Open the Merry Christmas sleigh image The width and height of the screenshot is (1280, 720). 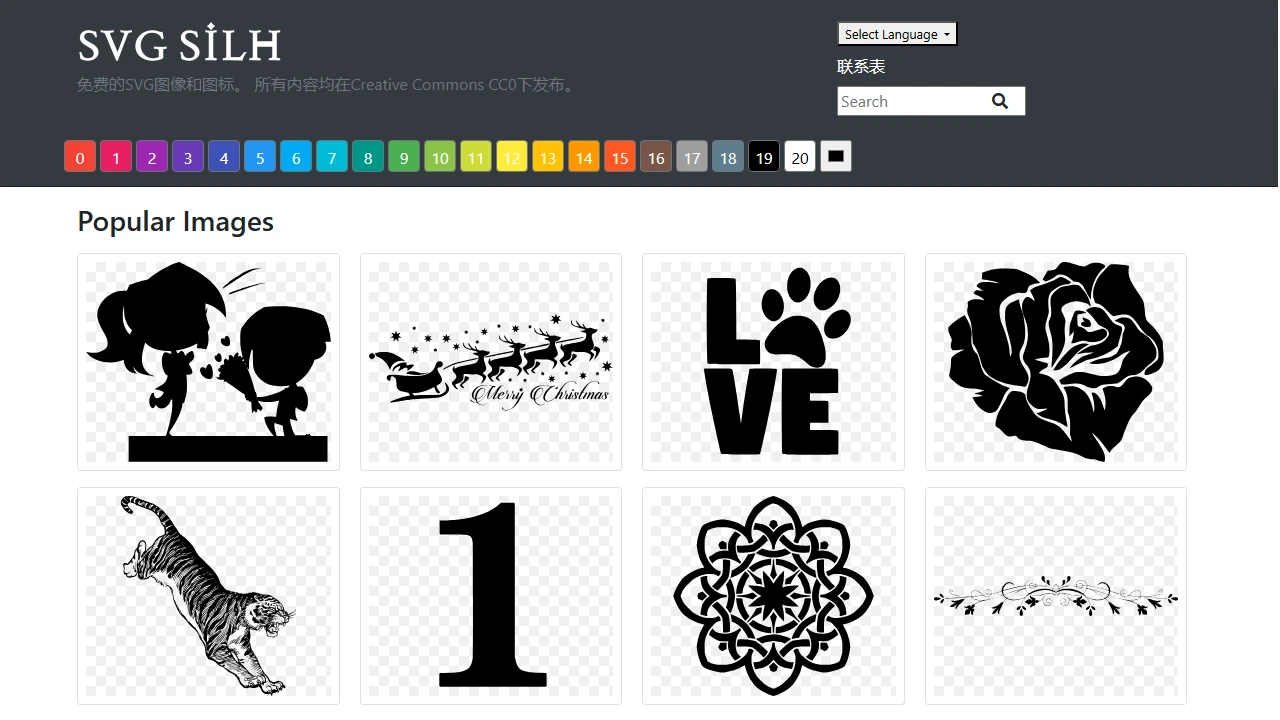tap(490, 362)
